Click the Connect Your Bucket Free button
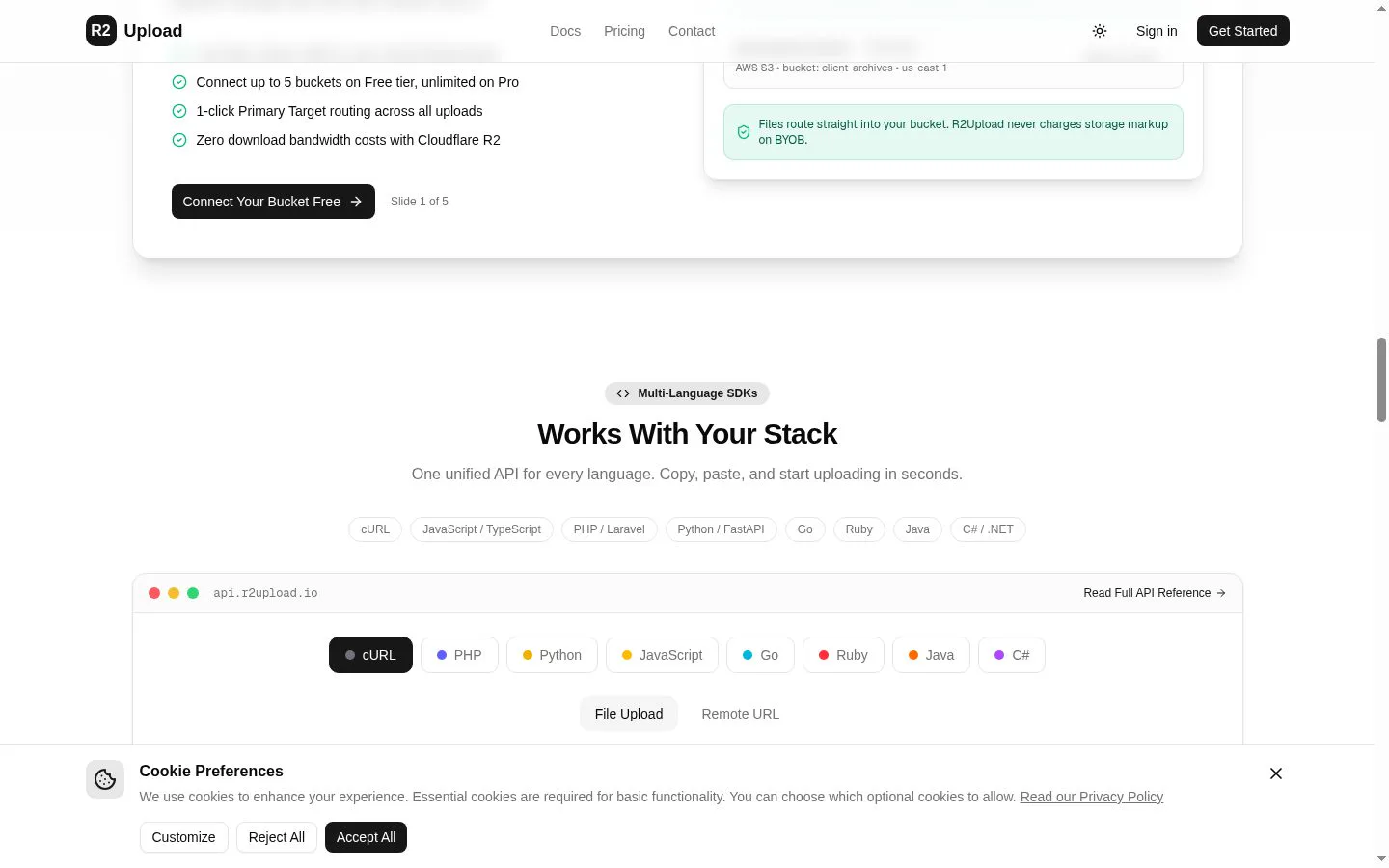Screen dimensions: 1389x868 (273, 202)
